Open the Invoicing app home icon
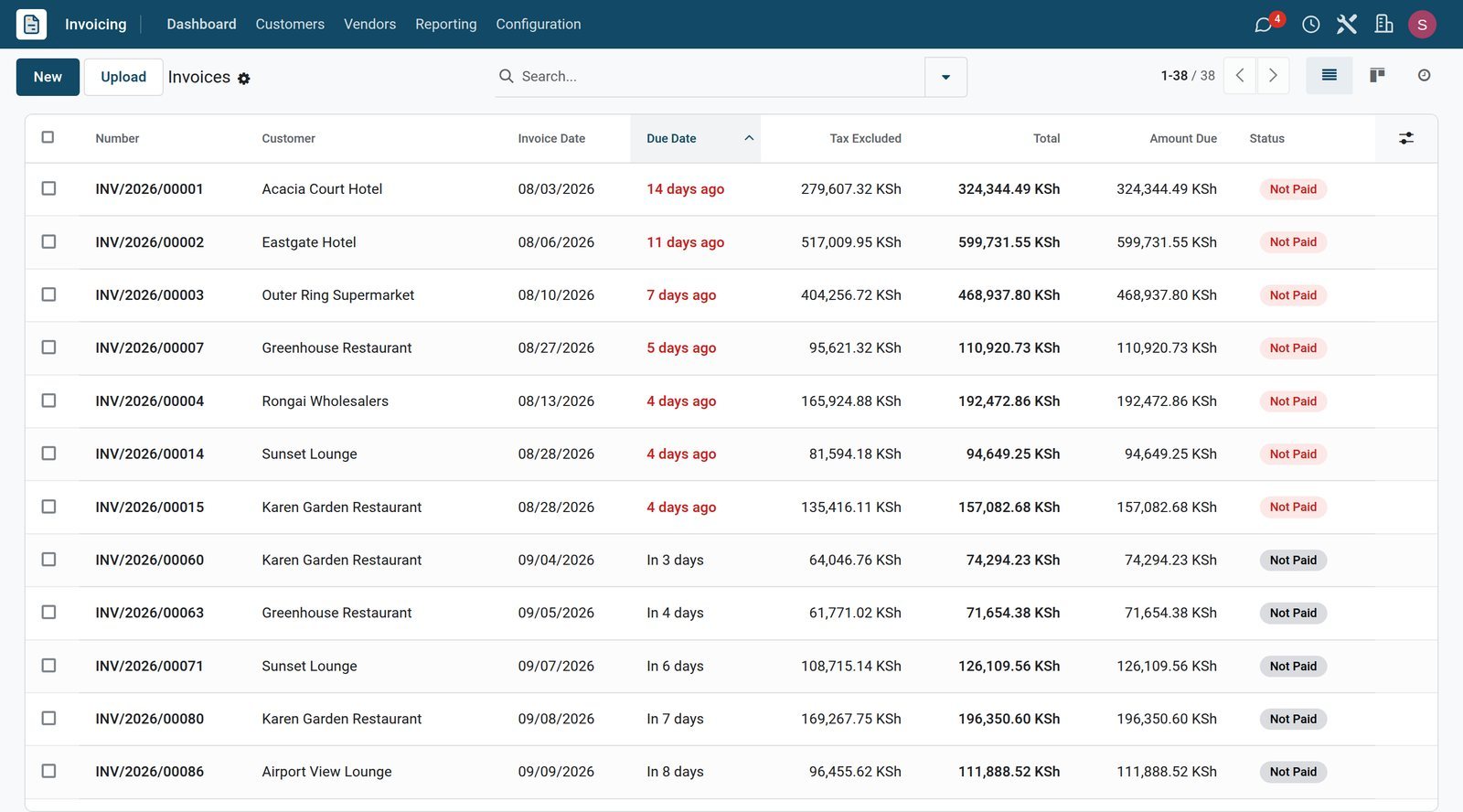Viewport: 1463px width, 812px height. (31, 24)
